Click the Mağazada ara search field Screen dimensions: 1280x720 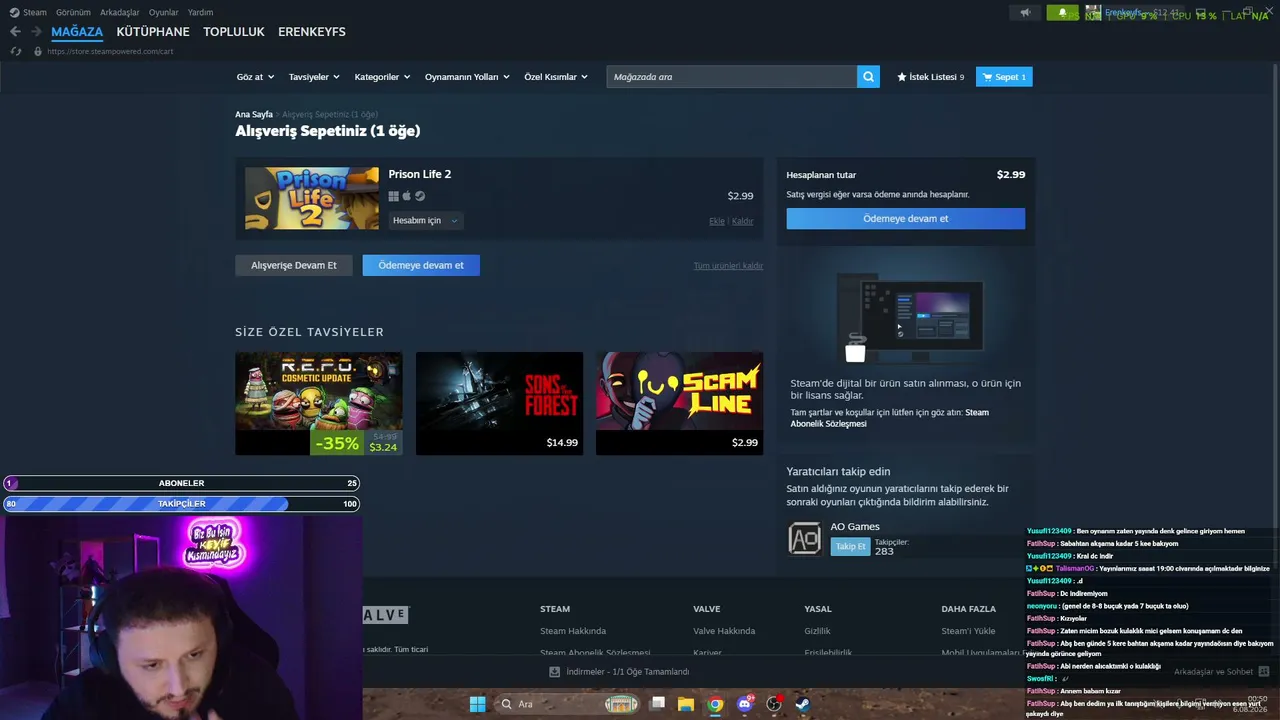point(732,77)
